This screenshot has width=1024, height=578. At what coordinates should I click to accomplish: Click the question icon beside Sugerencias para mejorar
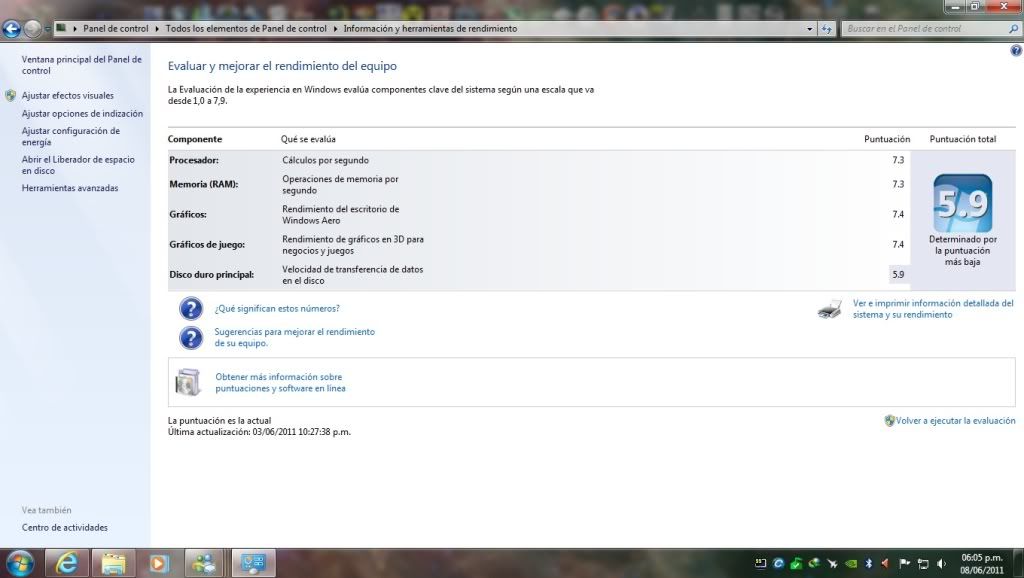pos(191,338)
